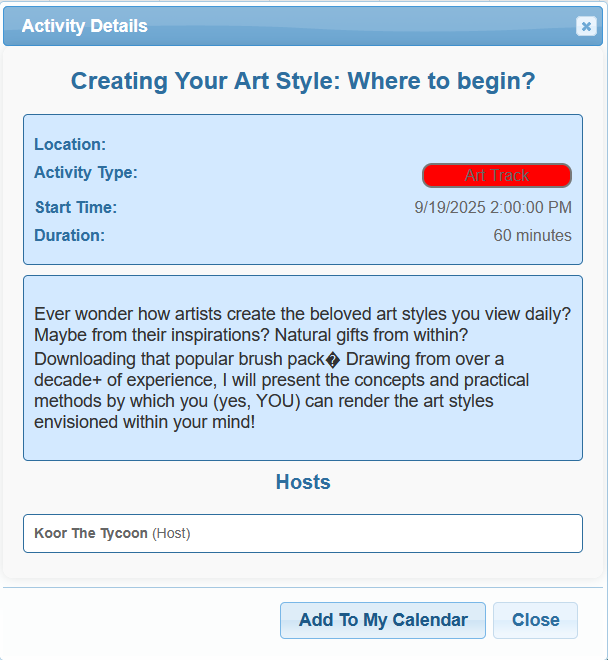Click the Duration label
Screen dimensions: 608x660
point(69,235)
